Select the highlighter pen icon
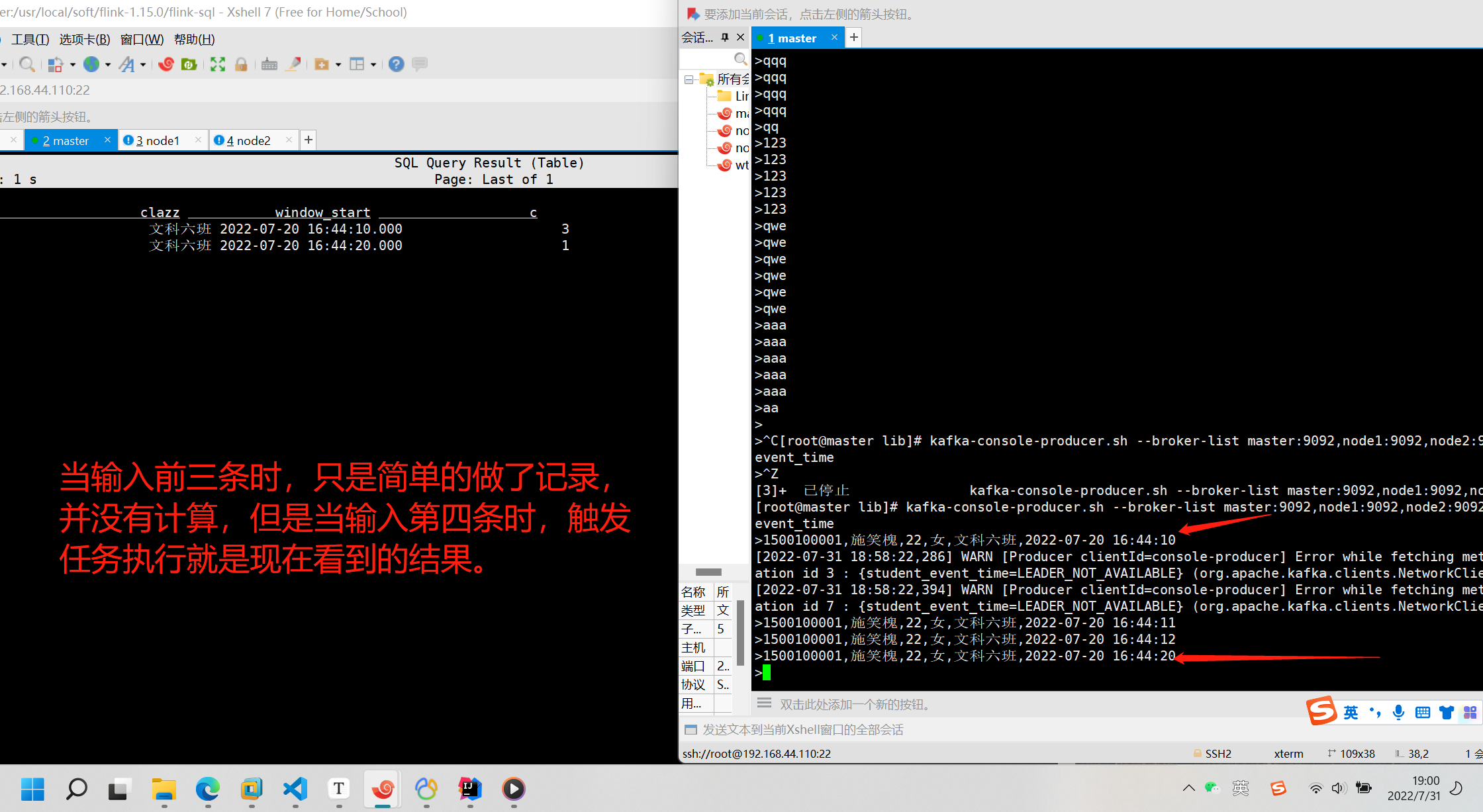This screenshot has width=1483, height=812. pos(293,64)
